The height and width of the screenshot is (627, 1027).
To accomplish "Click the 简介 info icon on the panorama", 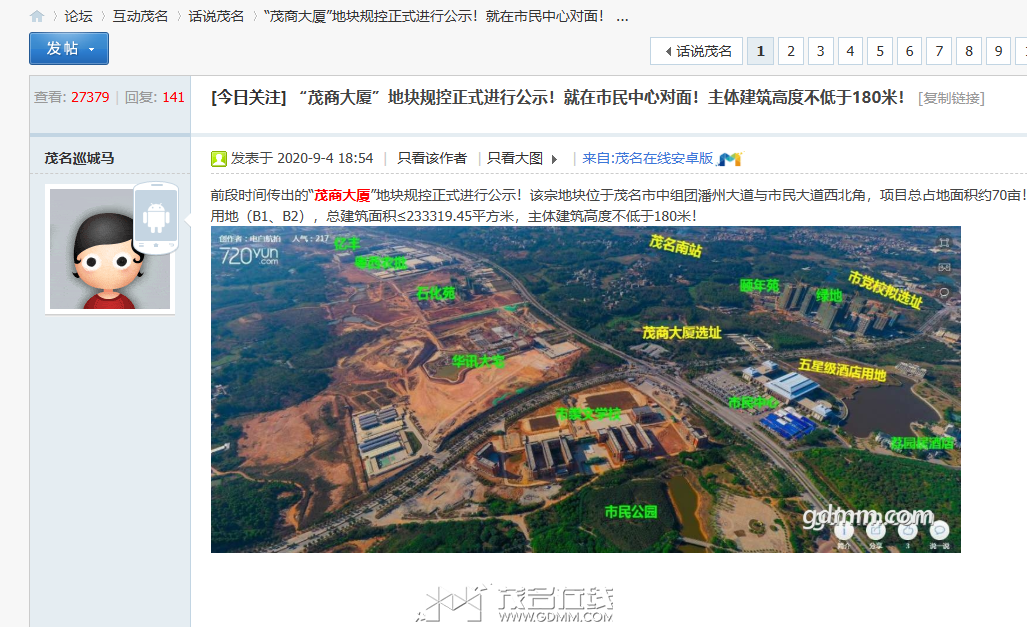I will (x=843, y=531).
